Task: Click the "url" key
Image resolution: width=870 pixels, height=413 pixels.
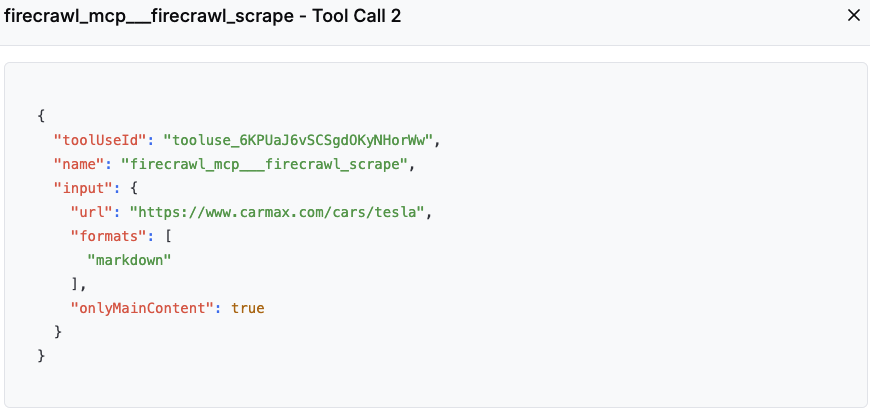Action: point(92,212)
